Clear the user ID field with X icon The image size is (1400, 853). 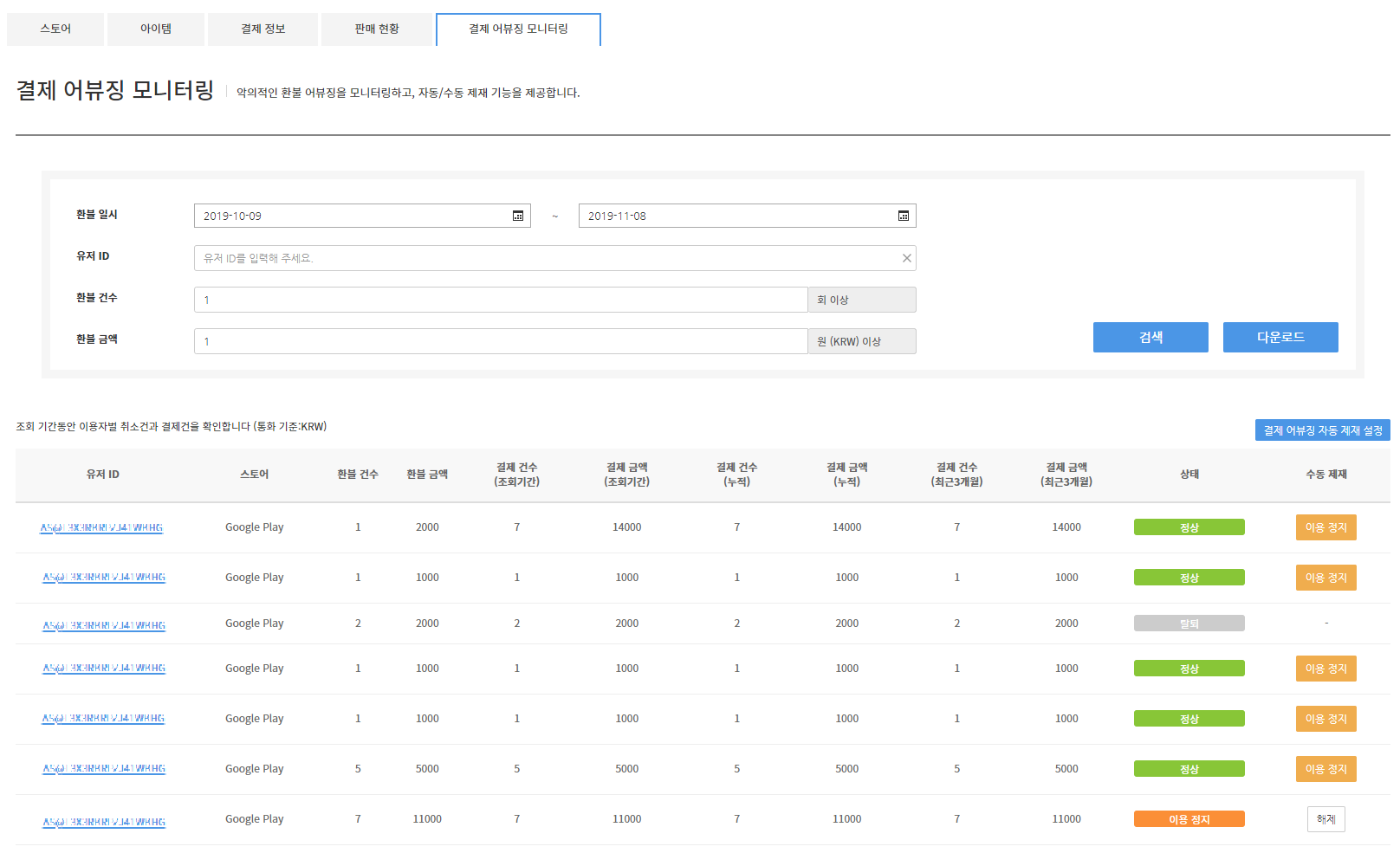tap(906, 258)
